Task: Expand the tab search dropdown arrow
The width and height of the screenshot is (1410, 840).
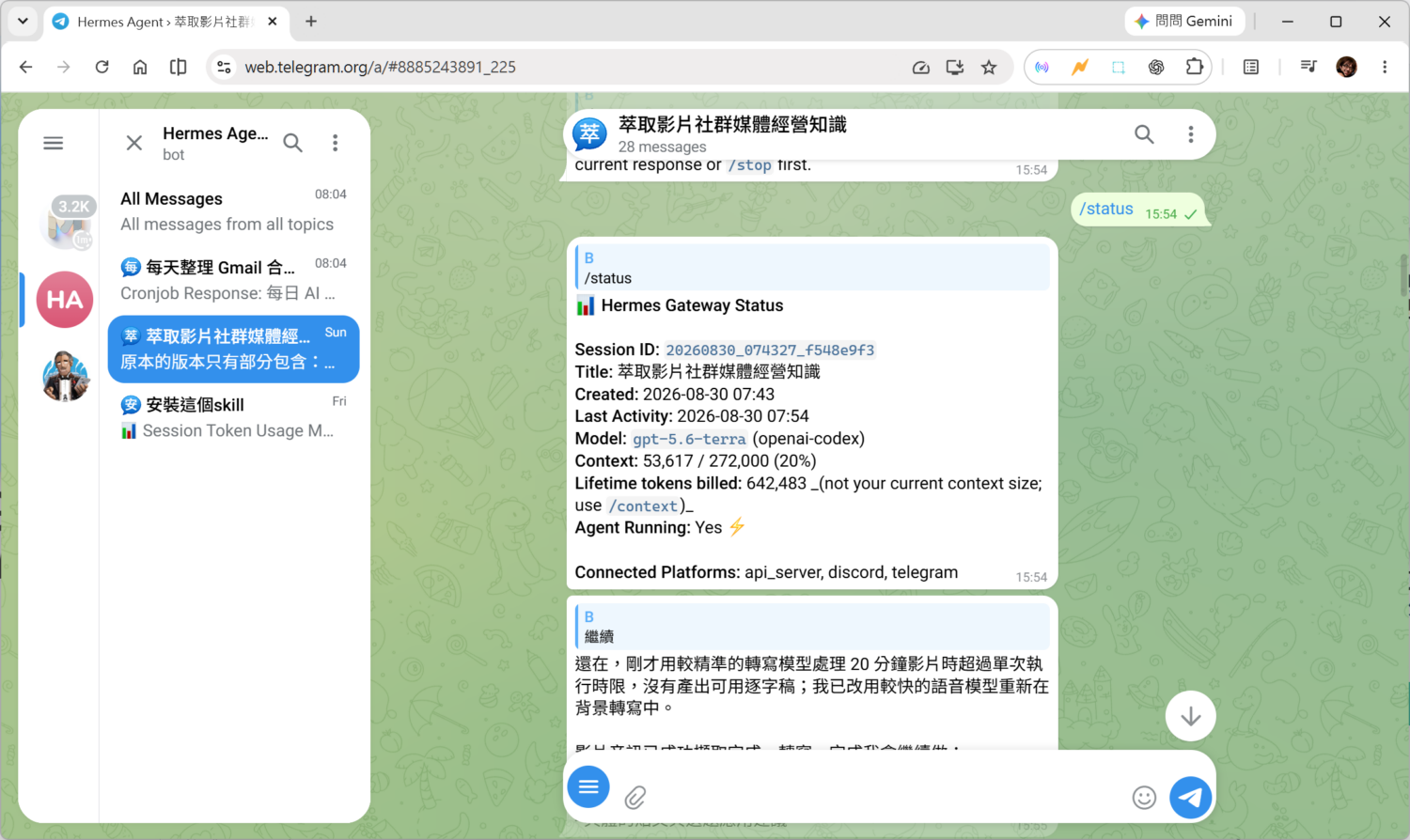Action: click(23, 21)
